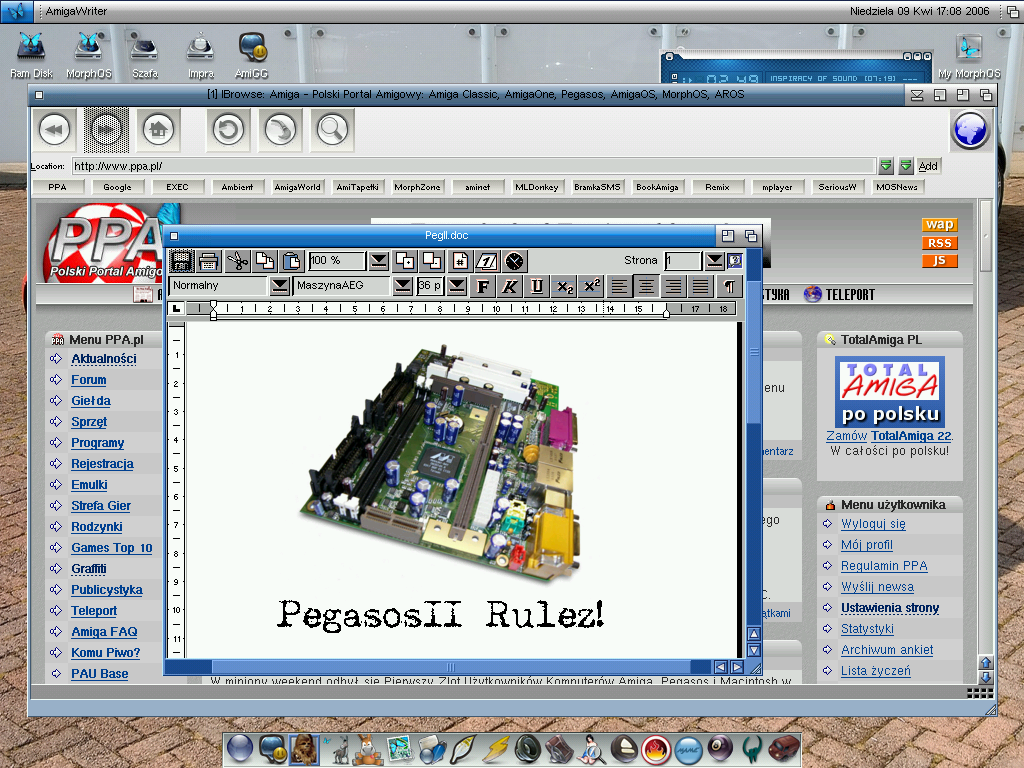Screen dimensions: 1024x768
Task: Click the Mój profil link
Action: coord(867,545)
